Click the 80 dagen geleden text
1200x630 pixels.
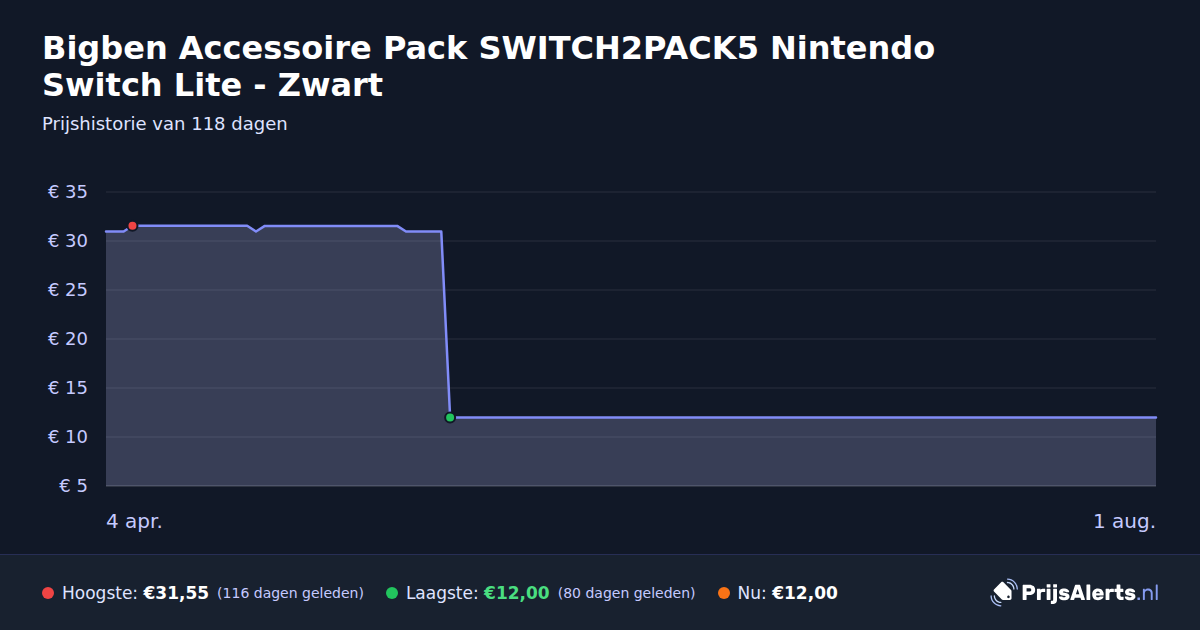point(626,593)
